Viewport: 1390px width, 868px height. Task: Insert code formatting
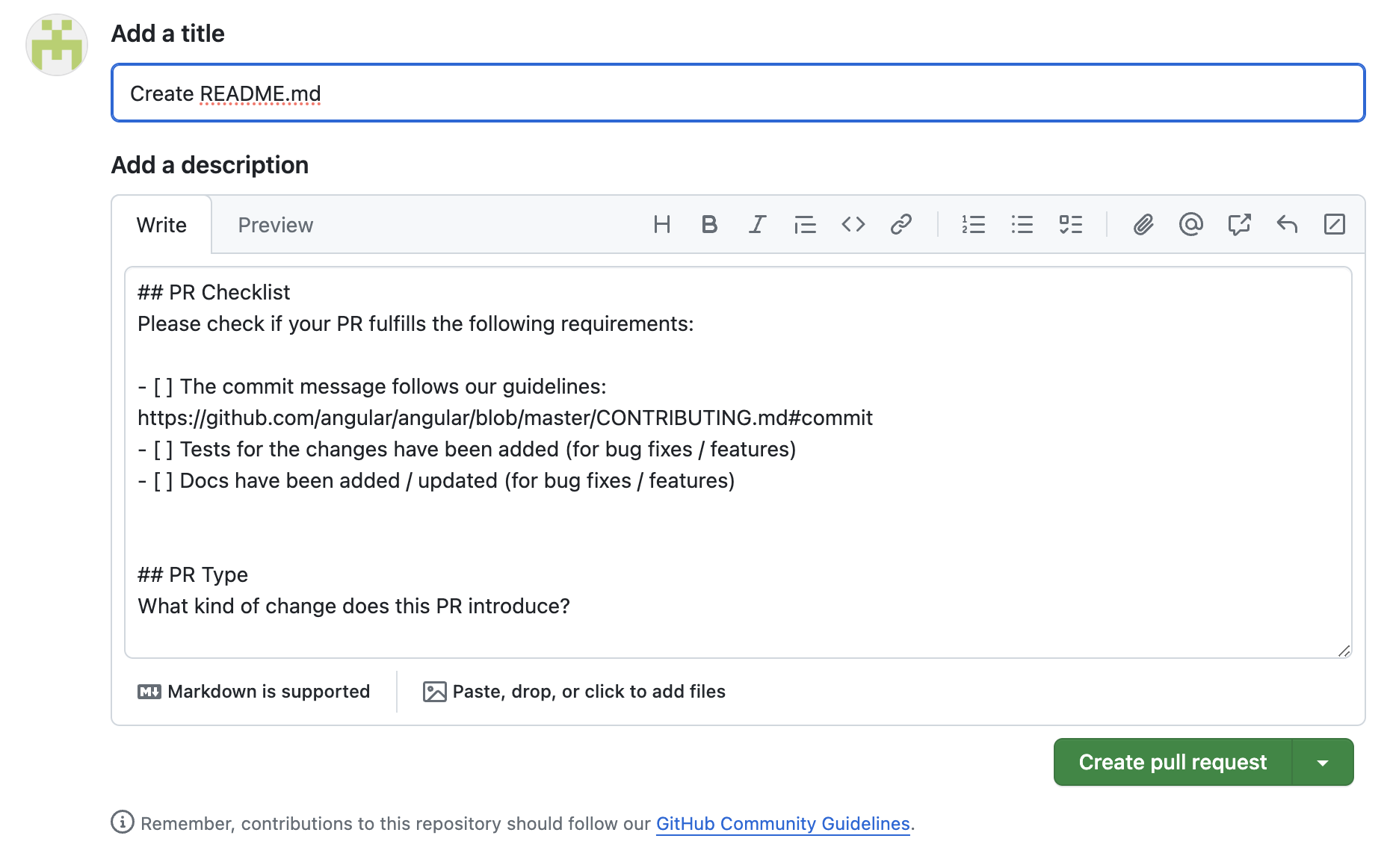click(x=853, y=225)
